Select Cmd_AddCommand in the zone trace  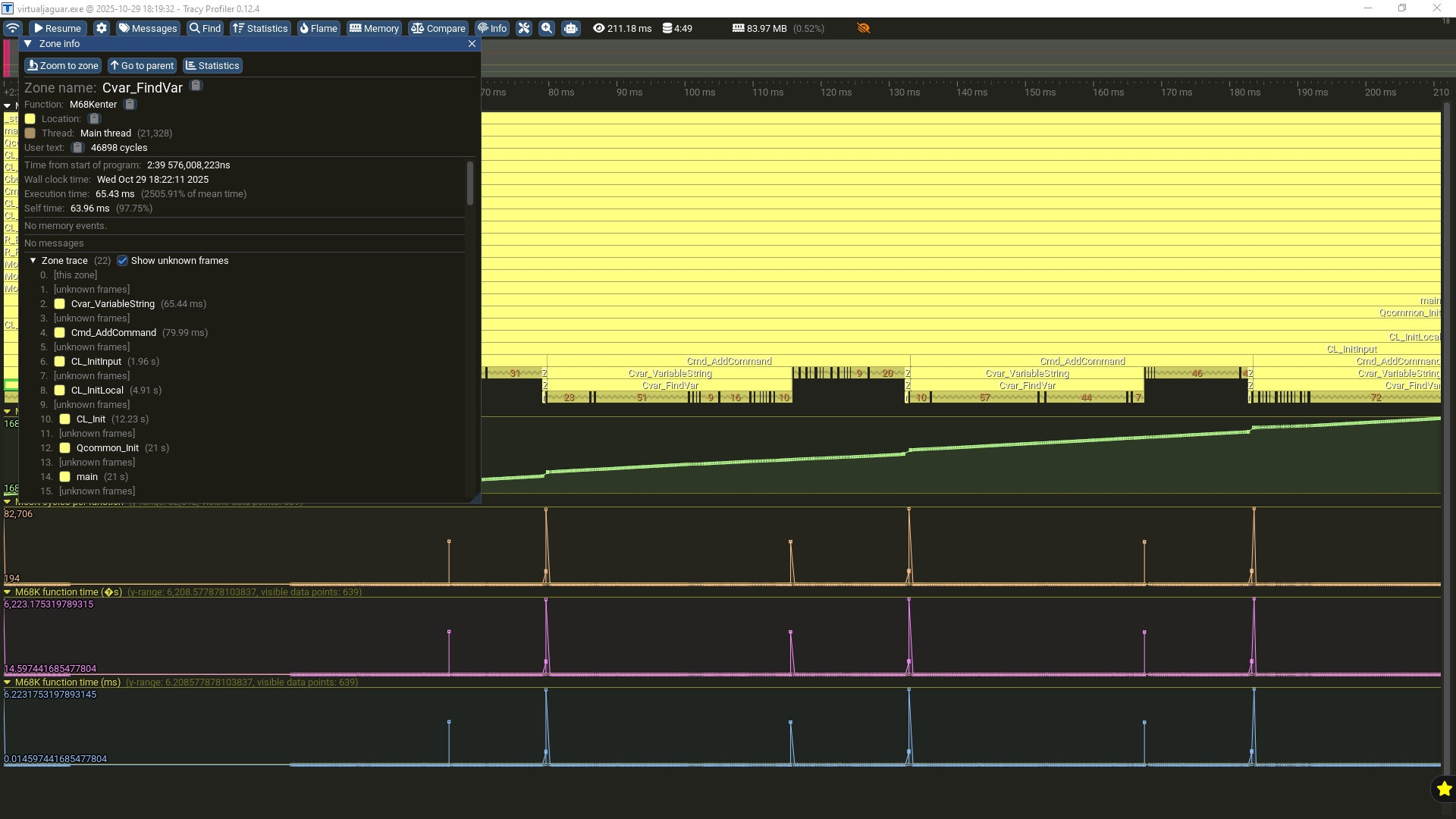coord(113,333)
